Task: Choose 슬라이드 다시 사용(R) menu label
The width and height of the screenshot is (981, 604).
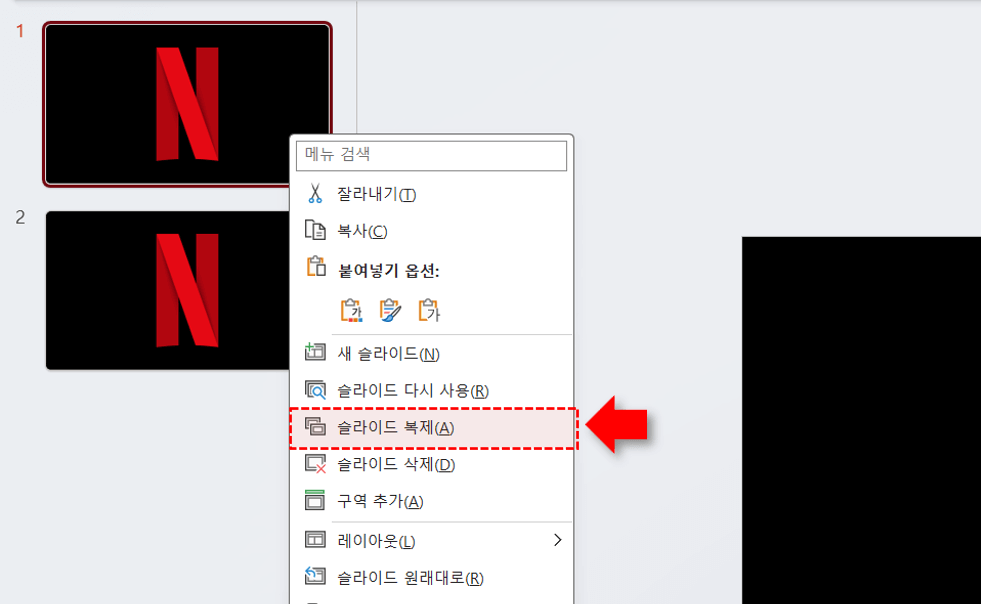Action: 412,390
